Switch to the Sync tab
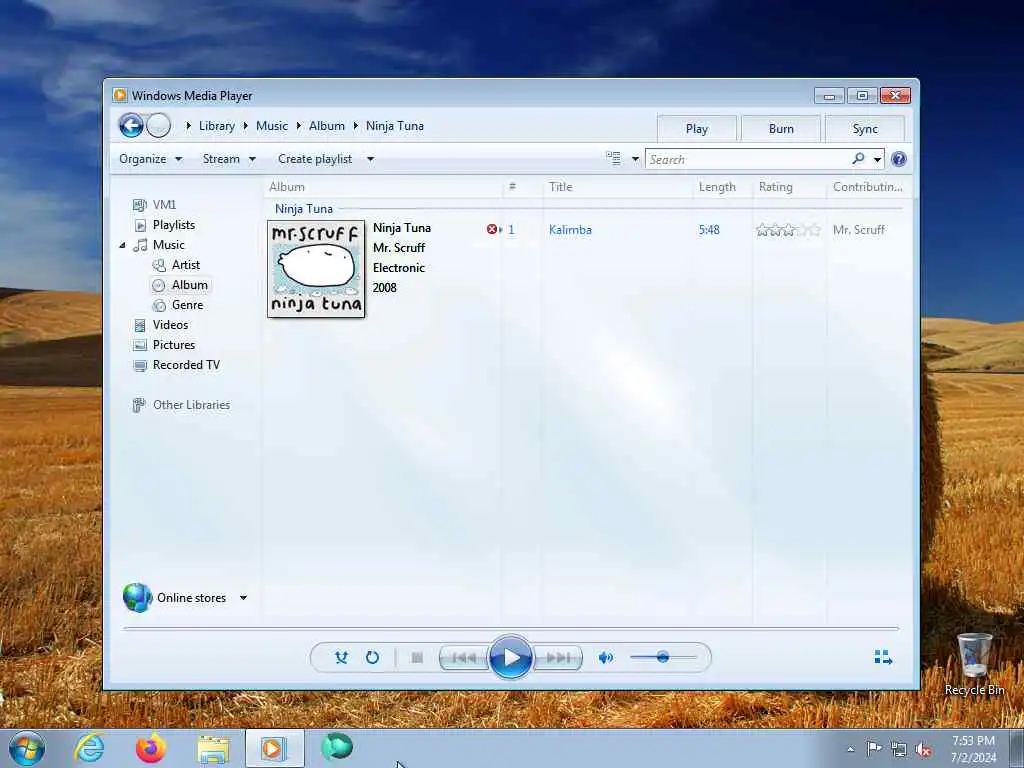1024x768 pixels. pyautogui.click(x=865, y=129)
